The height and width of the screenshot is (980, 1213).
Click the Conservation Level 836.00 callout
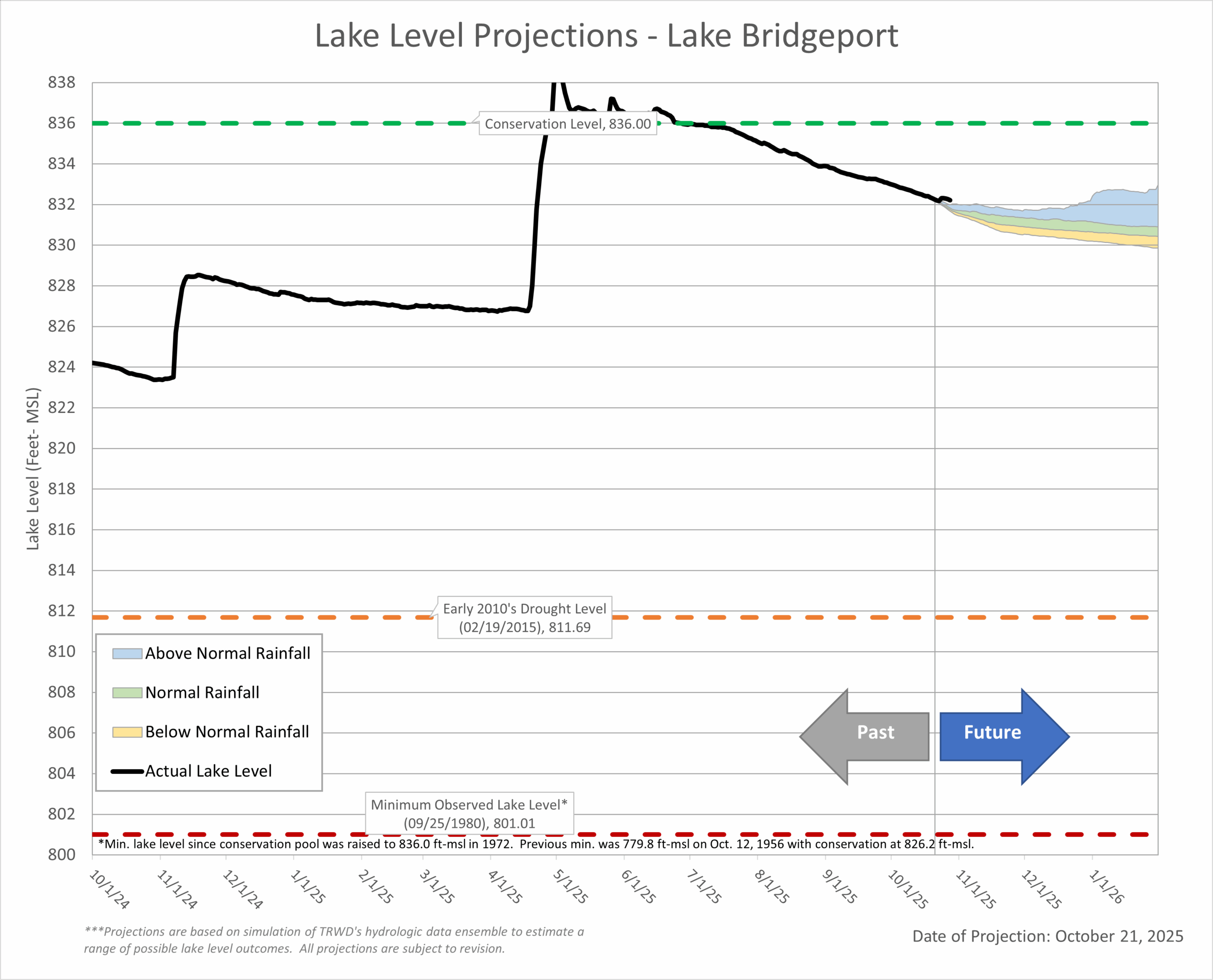pos(567,124)
